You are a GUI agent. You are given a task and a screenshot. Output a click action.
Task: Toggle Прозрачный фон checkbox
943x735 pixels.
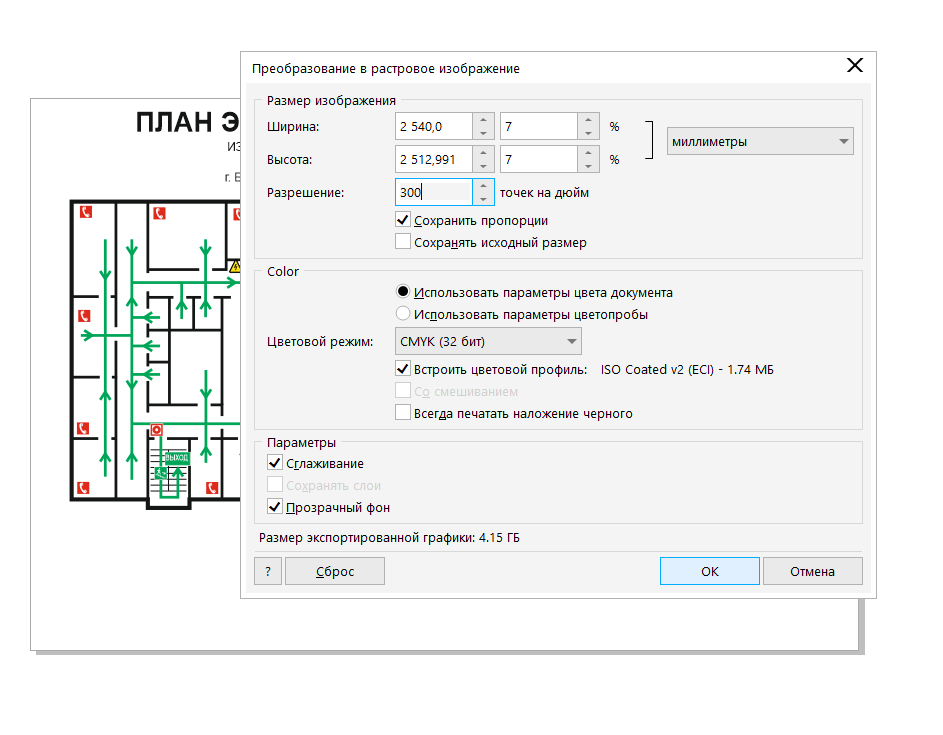point(275,506)
